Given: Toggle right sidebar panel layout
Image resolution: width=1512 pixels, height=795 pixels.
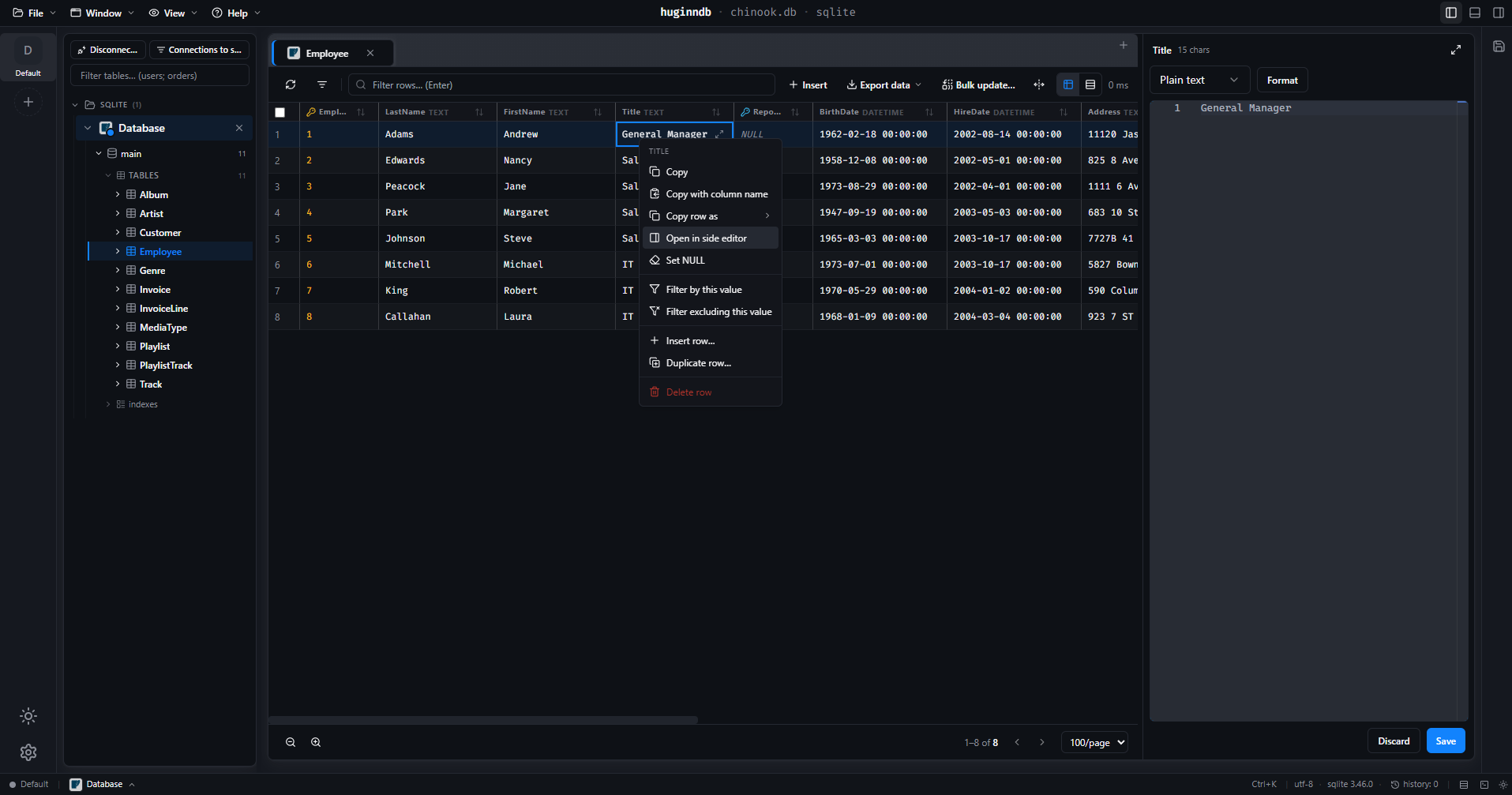Looking at the screenshot, I should coord(1499,13).
